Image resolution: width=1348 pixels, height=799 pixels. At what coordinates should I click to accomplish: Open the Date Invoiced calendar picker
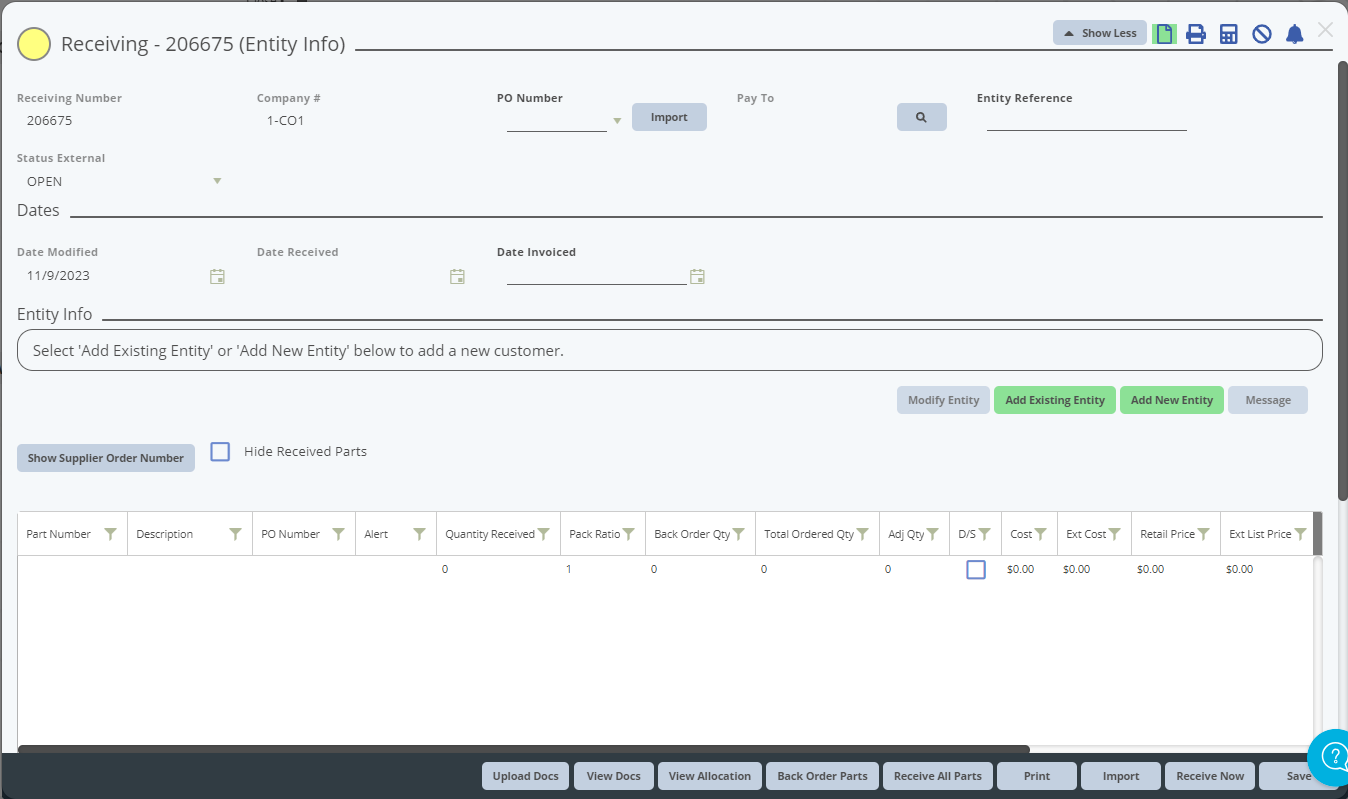698,276
